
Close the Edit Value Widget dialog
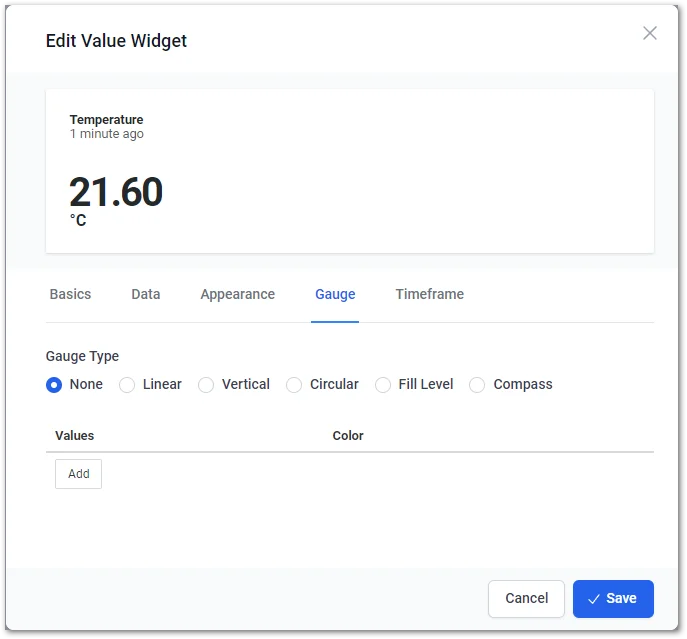[x=649, y=33]
